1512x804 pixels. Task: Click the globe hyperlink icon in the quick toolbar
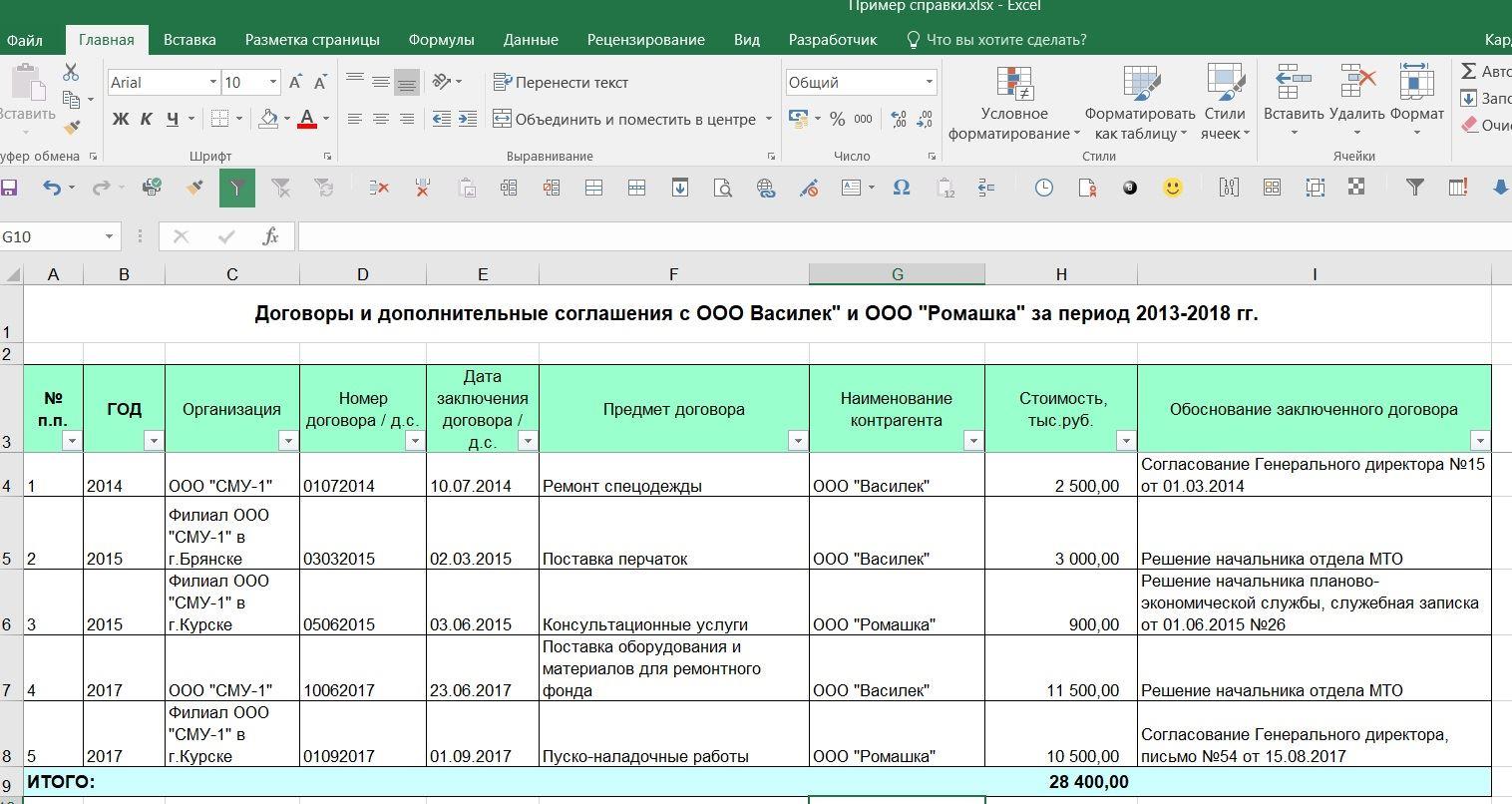pyautogui.click(x=765, y=187)
